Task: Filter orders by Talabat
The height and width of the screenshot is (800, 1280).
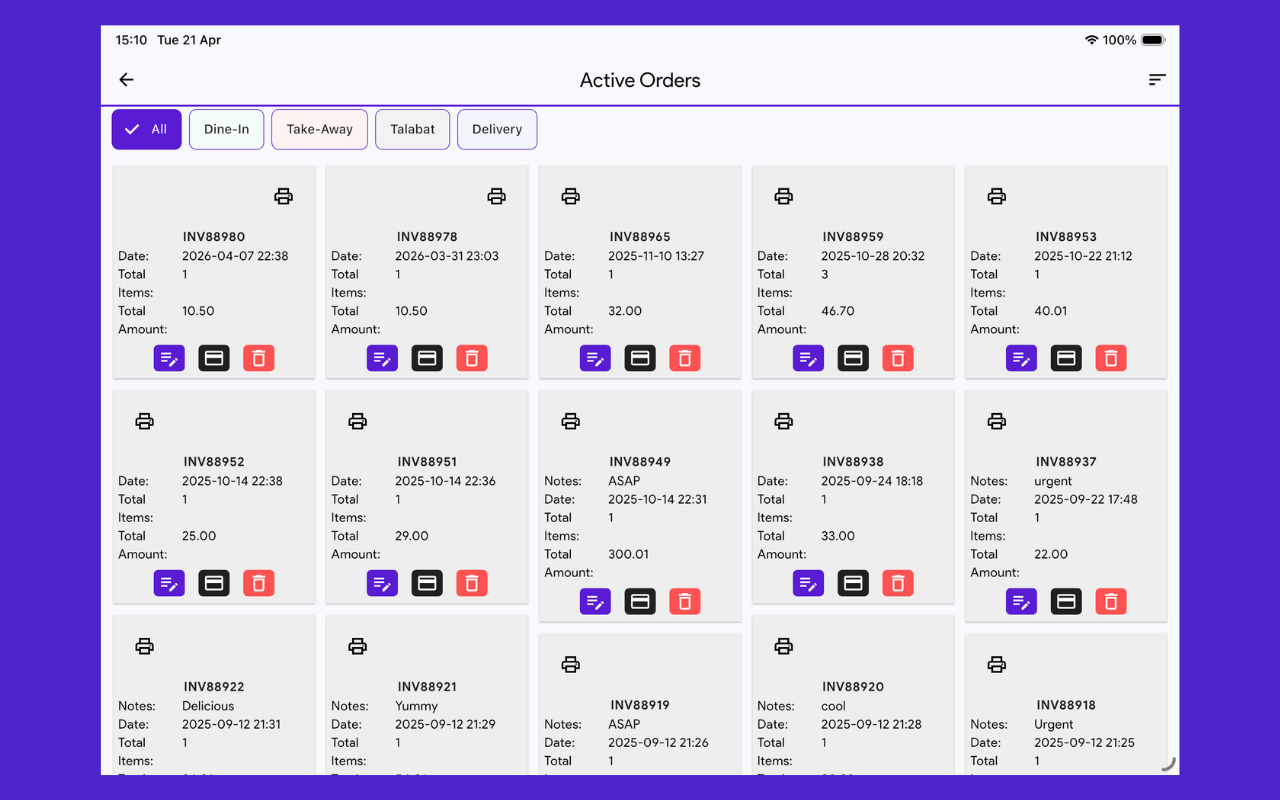Action: 413,129
